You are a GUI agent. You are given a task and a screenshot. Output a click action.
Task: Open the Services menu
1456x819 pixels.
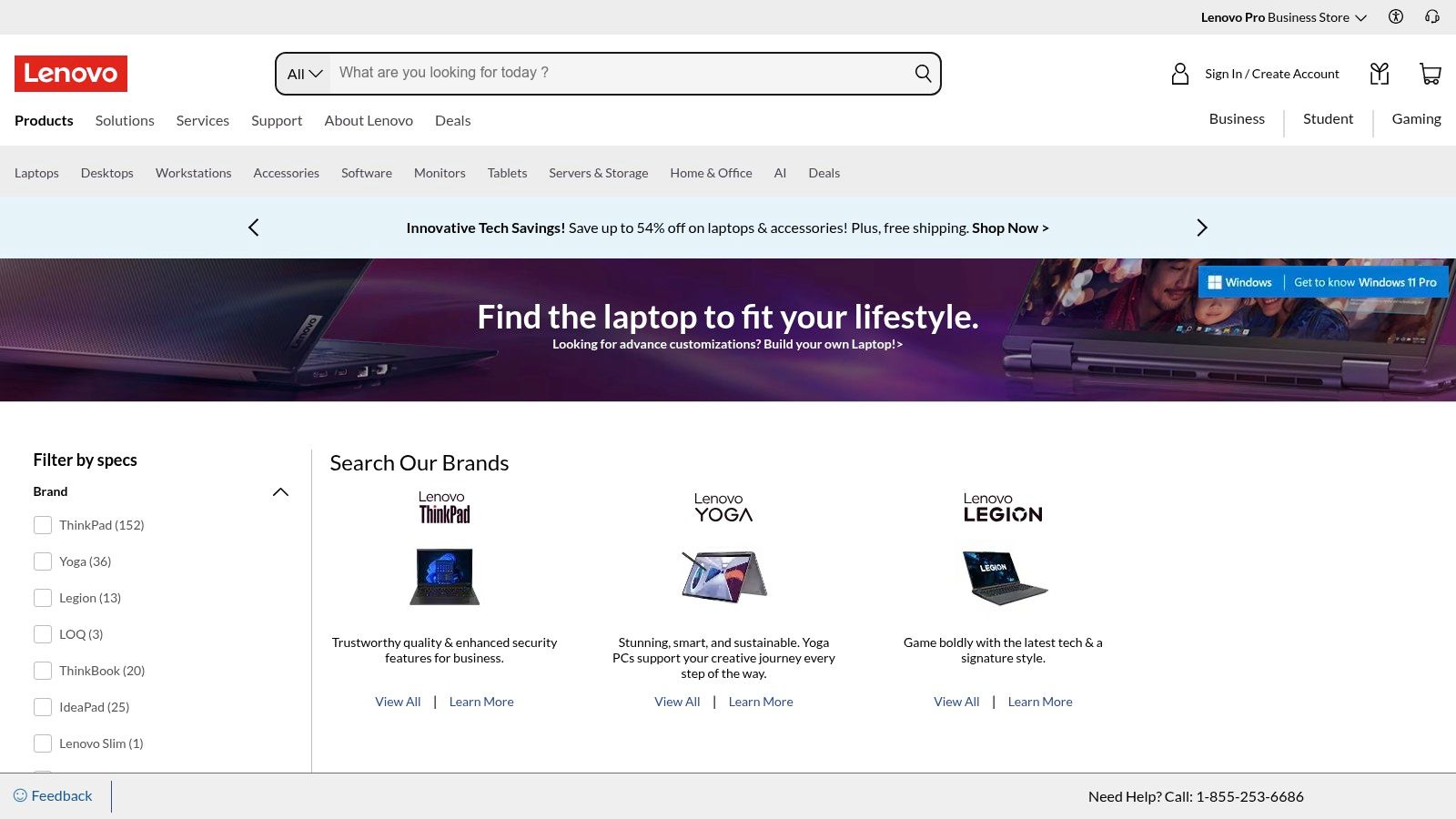pos(203,120)
